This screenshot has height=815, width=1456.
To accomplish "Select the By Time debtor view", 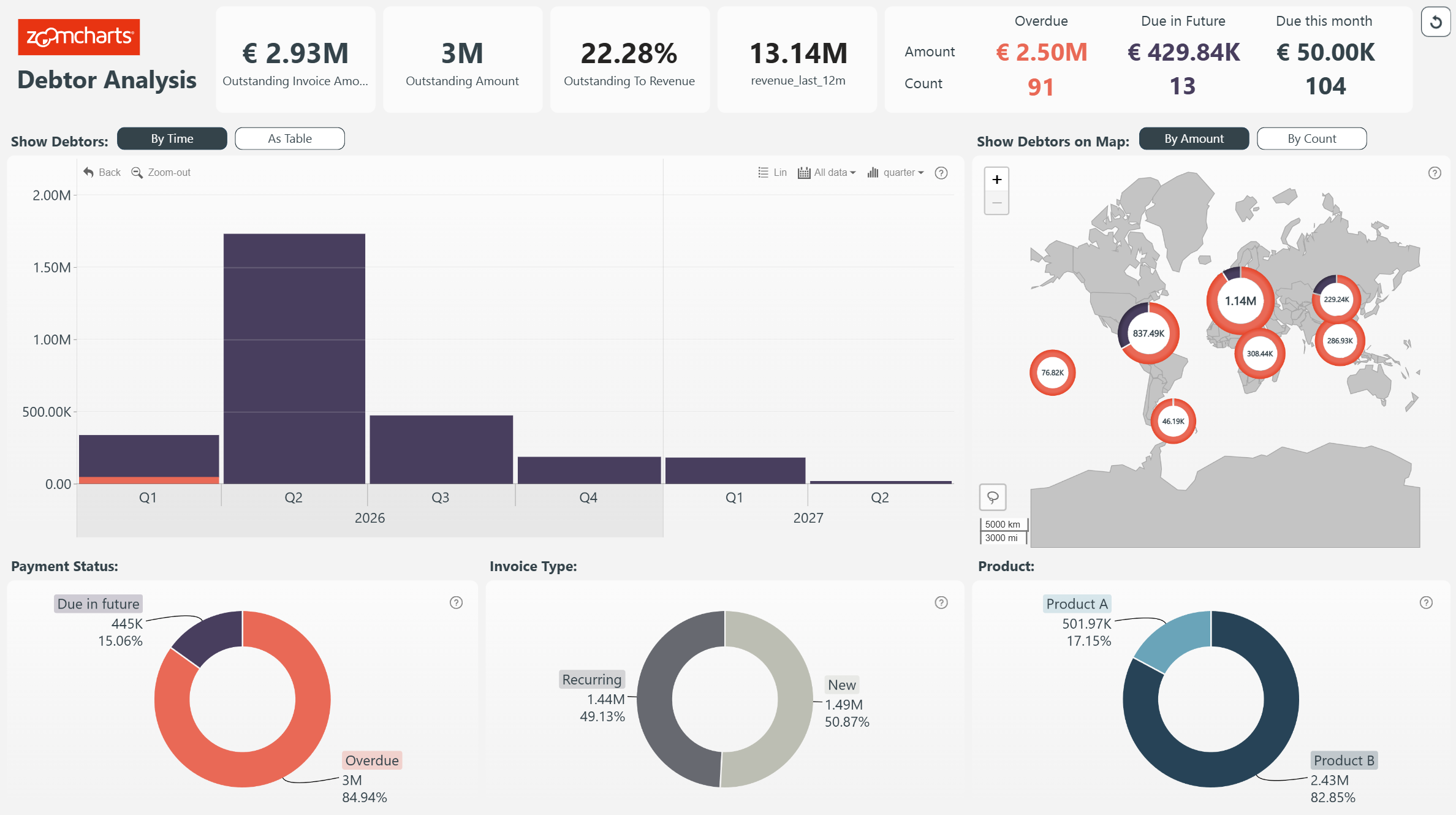I will [x=172, y=138].
